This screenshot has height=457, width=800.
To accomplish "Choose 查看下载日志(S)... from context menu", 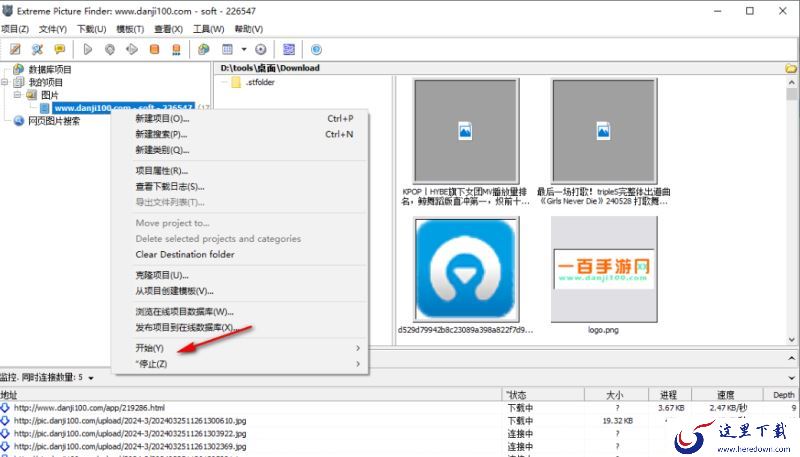I will pos(240,187).
